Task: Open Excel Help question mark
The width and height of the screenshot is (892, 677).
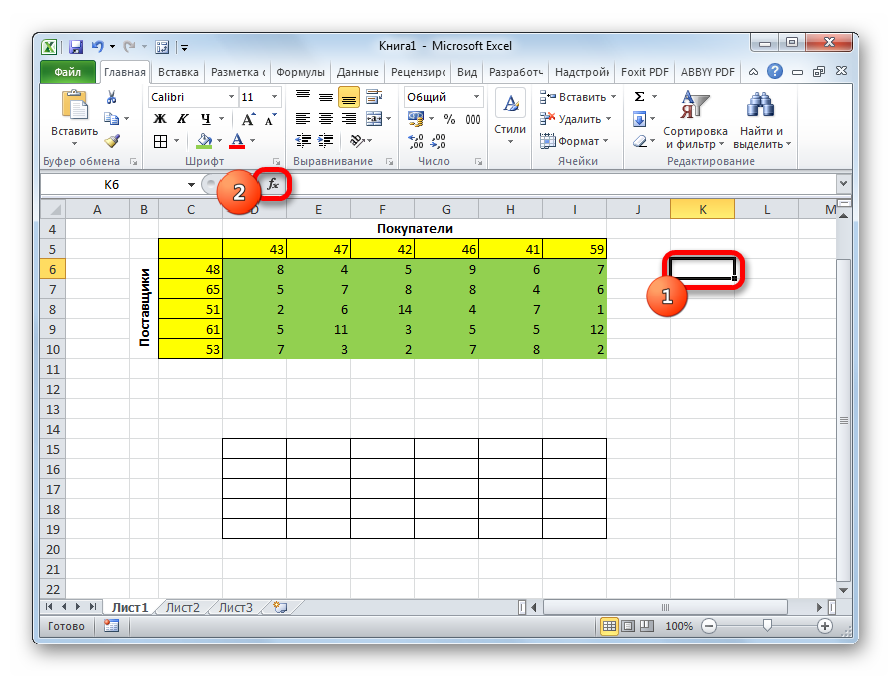Action: point(774,72)
